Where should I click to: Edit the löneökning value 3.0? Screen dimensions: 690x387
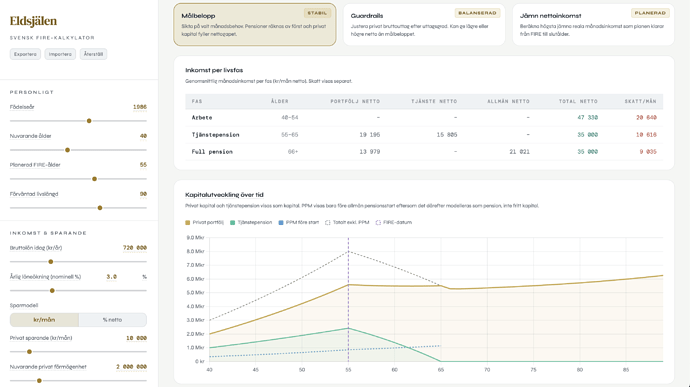pos(111,276)
